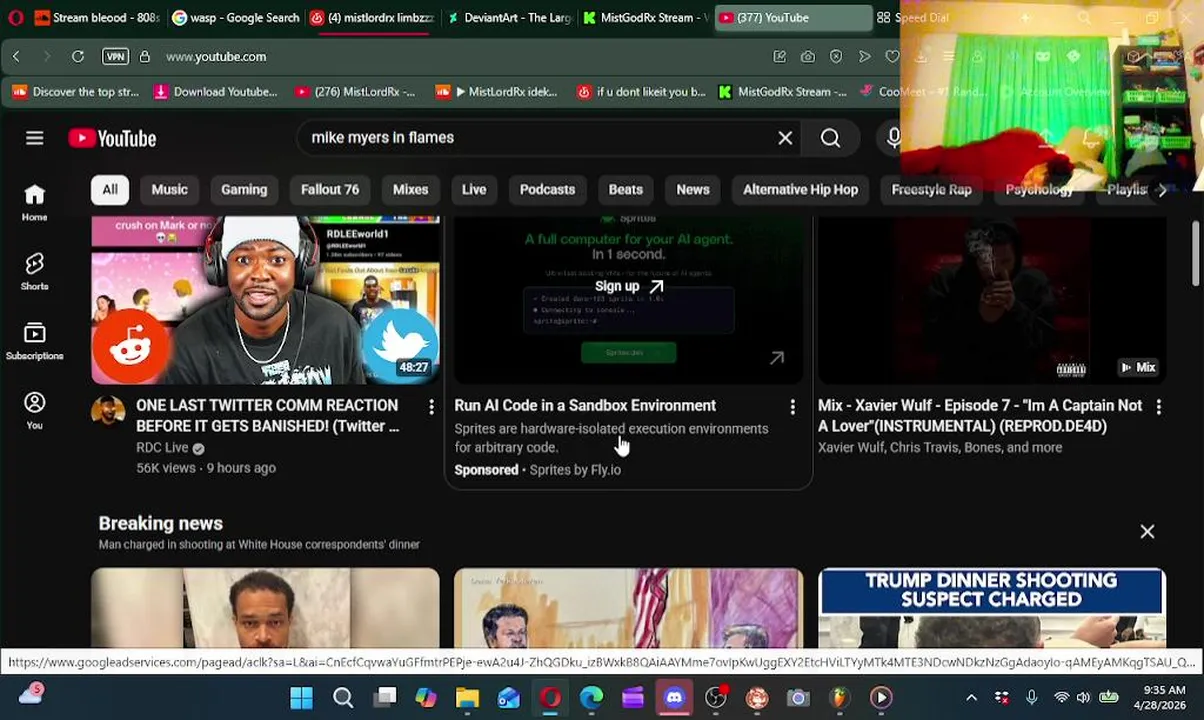Open the Opera player arrow icon in address bar
Viewport: 1204px width, 720px height.
864,57
